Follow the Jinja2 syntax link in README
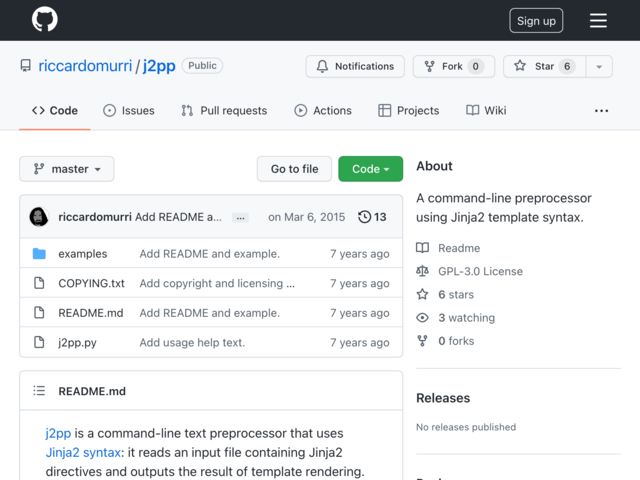 [83, 452]
